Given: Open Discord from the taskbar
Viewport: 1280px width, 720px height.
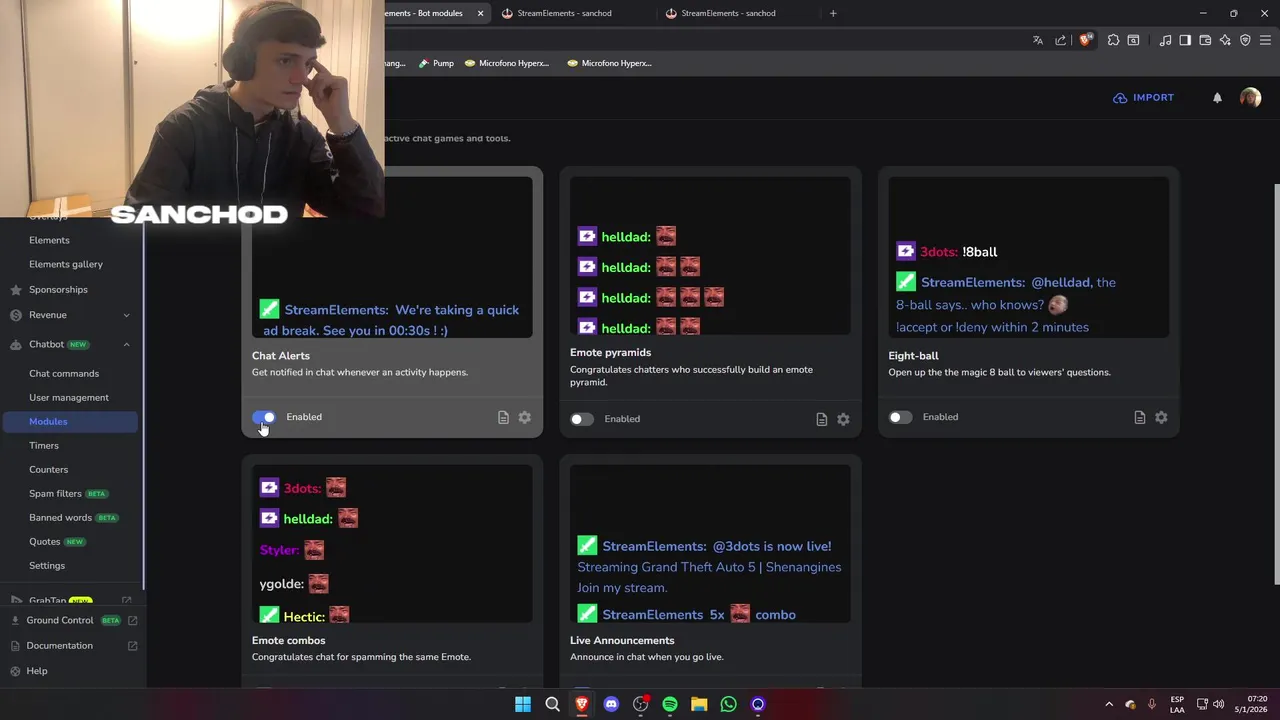Looking at the screenshot, I should [611, 704].
